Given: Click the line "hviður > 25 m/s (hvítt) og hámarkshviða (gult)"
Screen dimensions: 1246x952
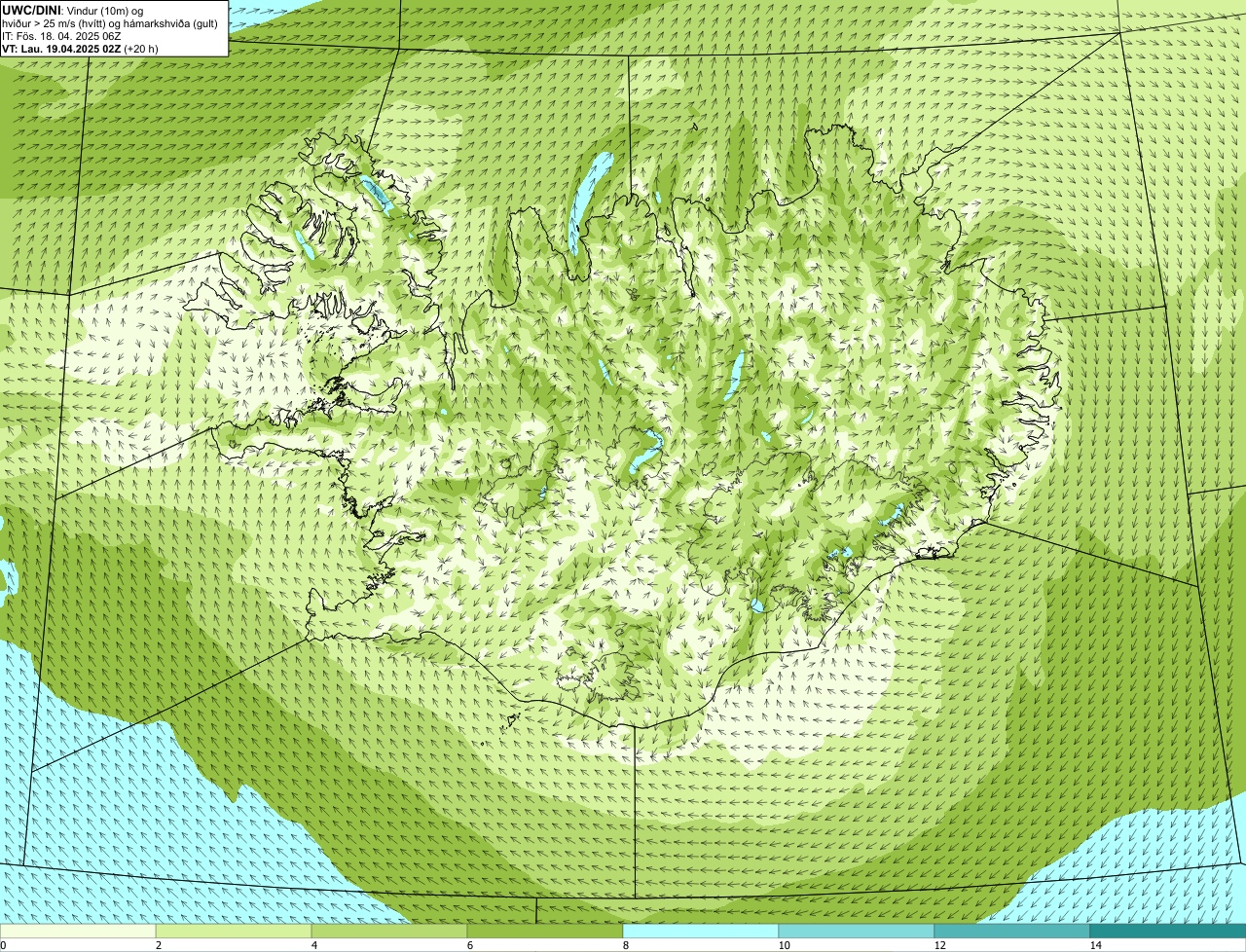Looking at the screenshot, I should pos(109,22).
